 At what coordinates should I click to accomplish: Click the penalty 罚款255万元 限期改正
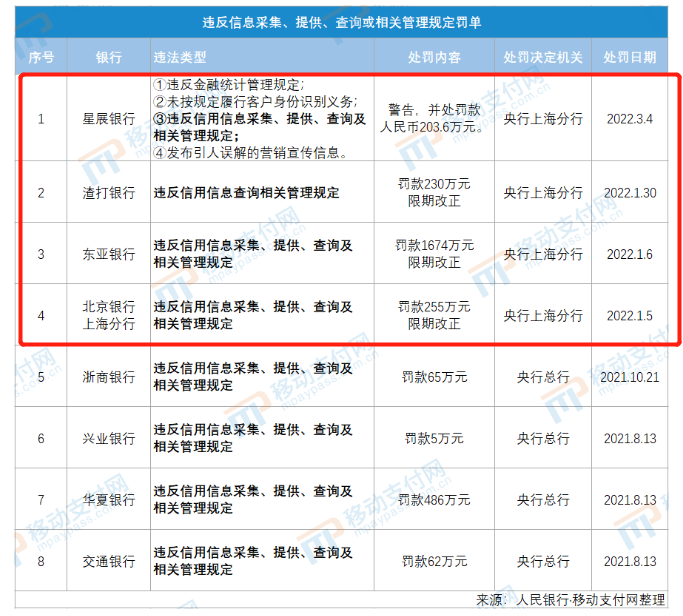434,315
